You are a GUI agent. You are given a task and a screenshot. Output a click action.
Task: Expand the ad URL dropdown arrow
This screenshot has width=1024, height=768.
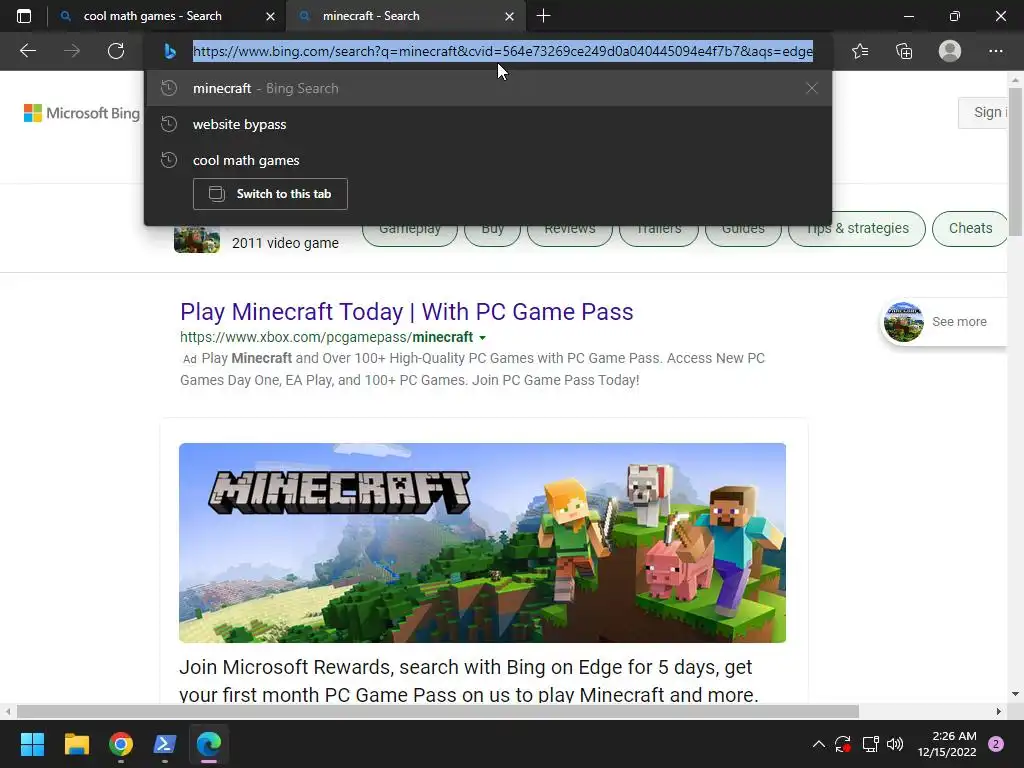tap(483, 338)
